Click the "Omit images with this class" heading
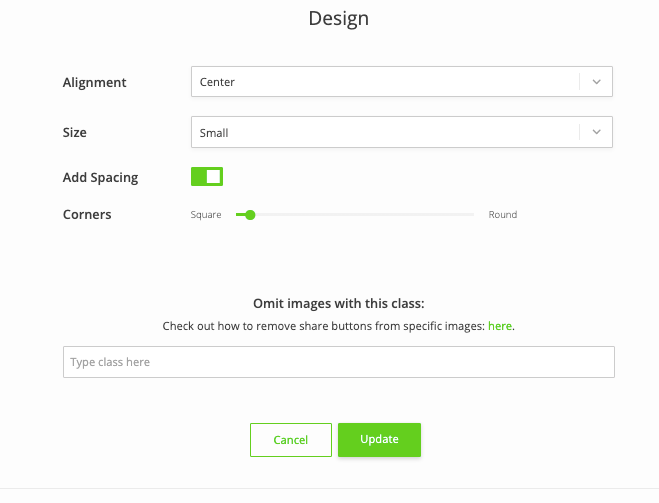 (339, 303)
